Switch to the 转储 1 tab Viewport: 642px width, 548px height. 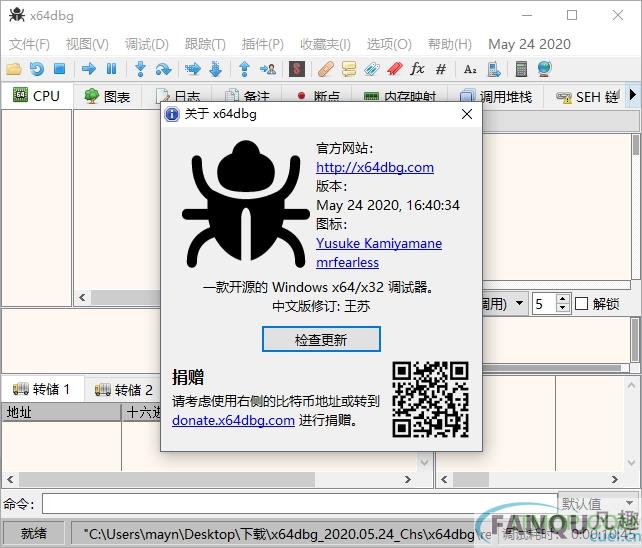click(x=43, y=389)
